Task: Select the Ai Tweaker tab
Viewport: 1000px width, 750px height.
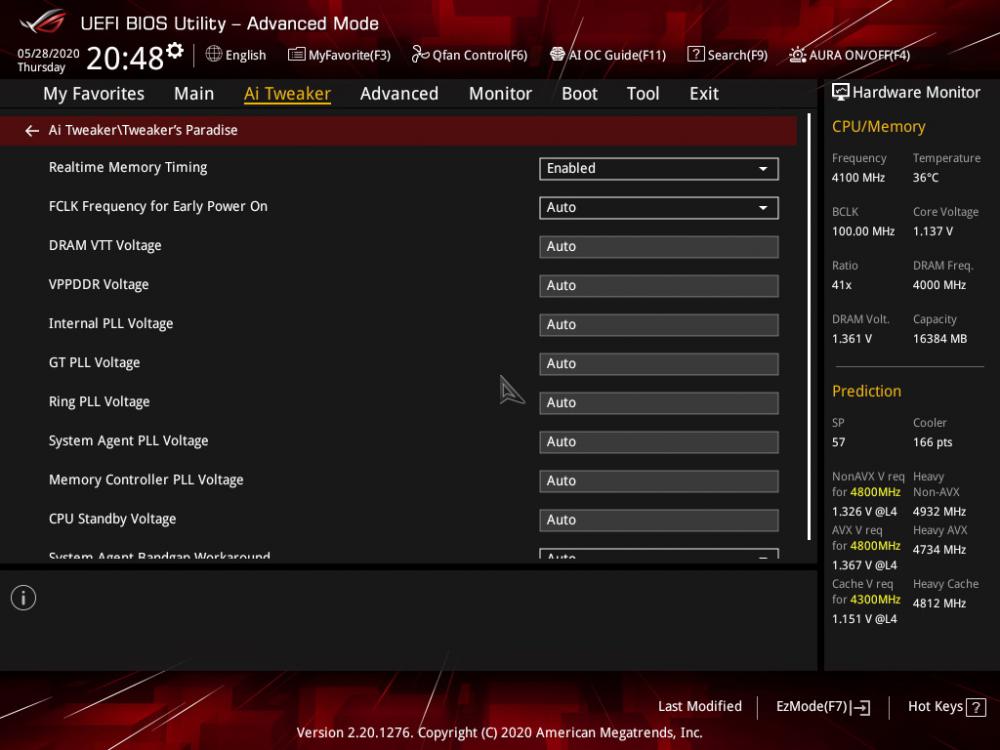Action: [x=287, y=94]
